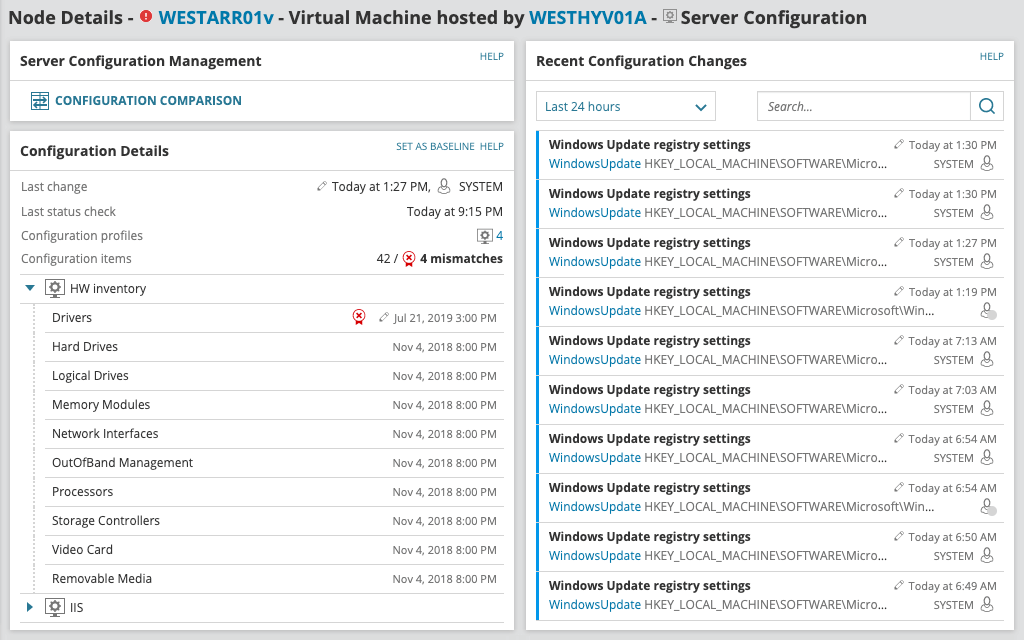Click inside the Search field
The height and width of the screenshot is (640, 1024).
coord(860,105)
